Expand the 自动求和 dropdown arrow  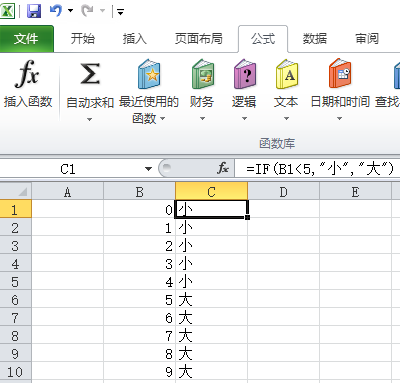click(89, 119)
